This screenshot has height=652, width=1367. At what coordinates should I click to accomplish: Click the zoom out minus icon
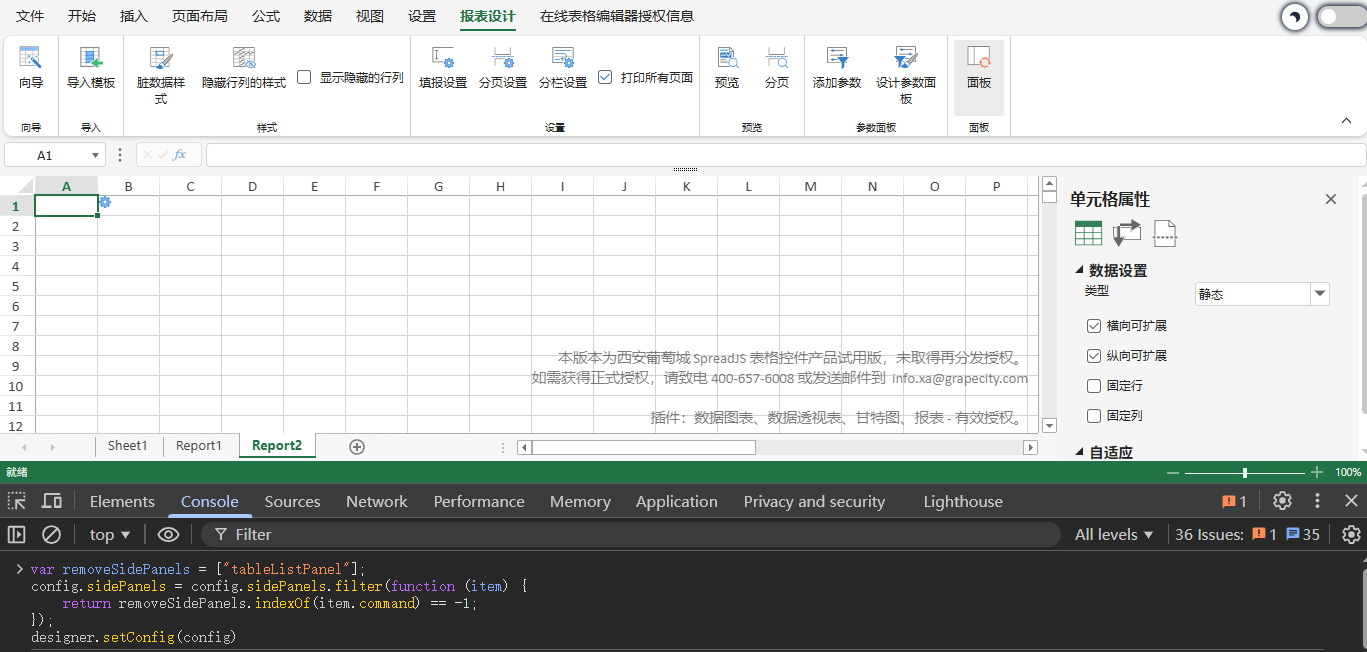(x=1173, y=472)
